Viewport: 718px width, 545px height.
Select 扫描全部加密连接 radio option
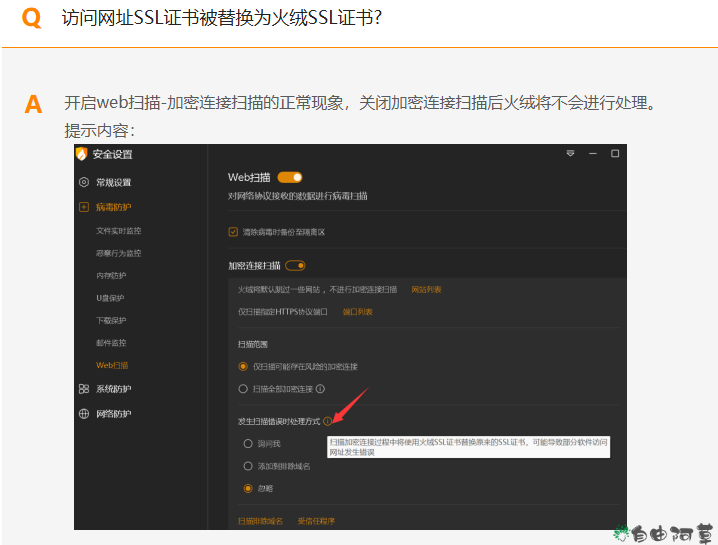(x=243, y=389)
